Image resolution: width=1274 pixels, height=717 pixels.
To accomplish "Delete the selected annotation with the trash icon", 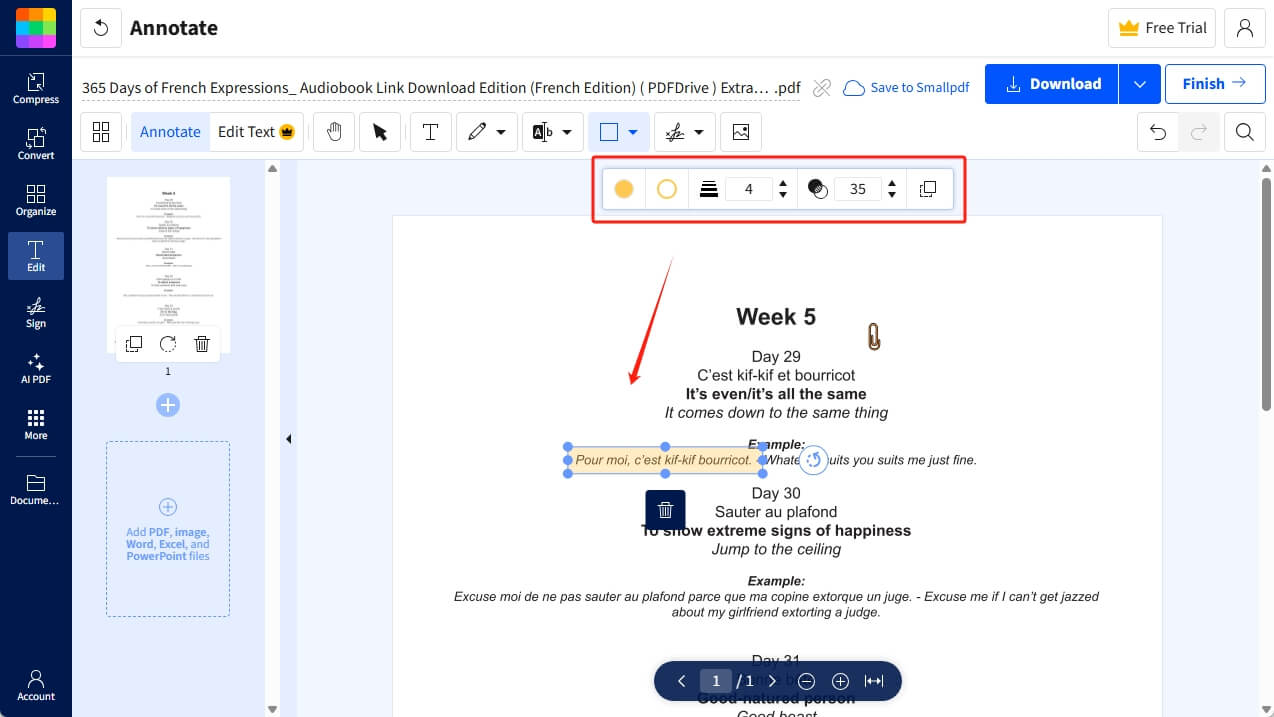I will 665,509.
